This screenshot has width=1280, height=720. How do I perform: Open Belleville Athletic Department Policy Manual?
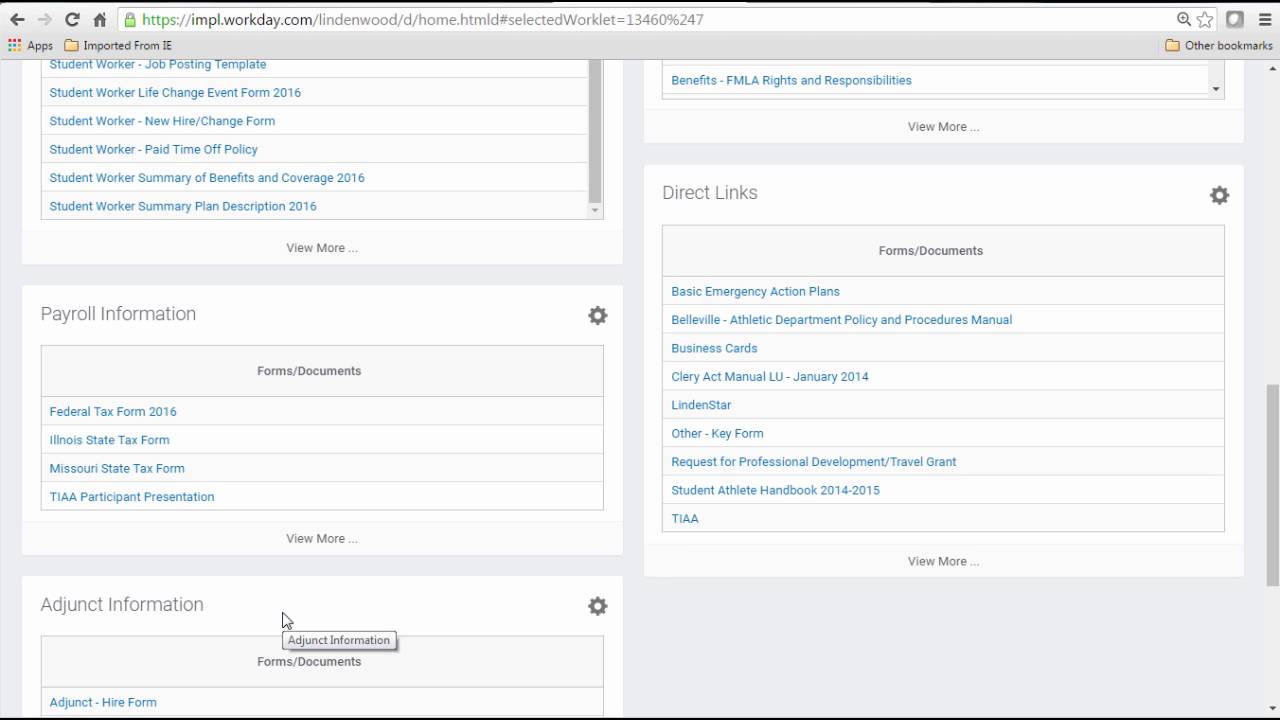point(841,320)
